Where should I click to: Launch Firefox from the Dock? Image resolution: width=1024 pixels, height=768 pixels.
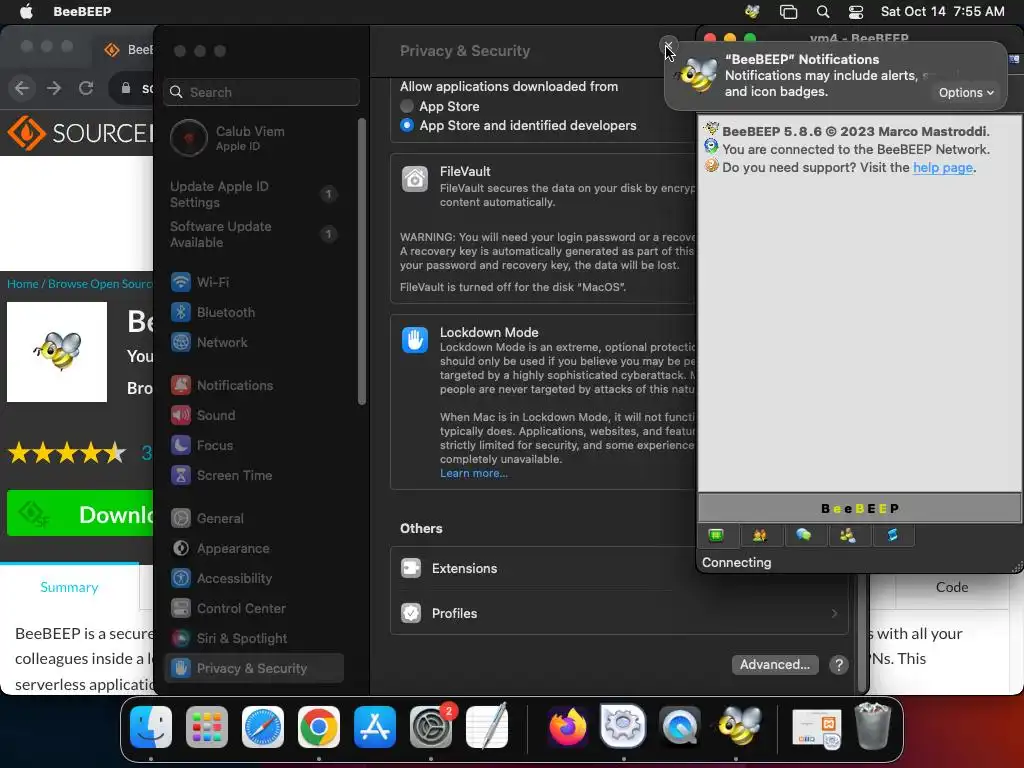click(567, 727)
